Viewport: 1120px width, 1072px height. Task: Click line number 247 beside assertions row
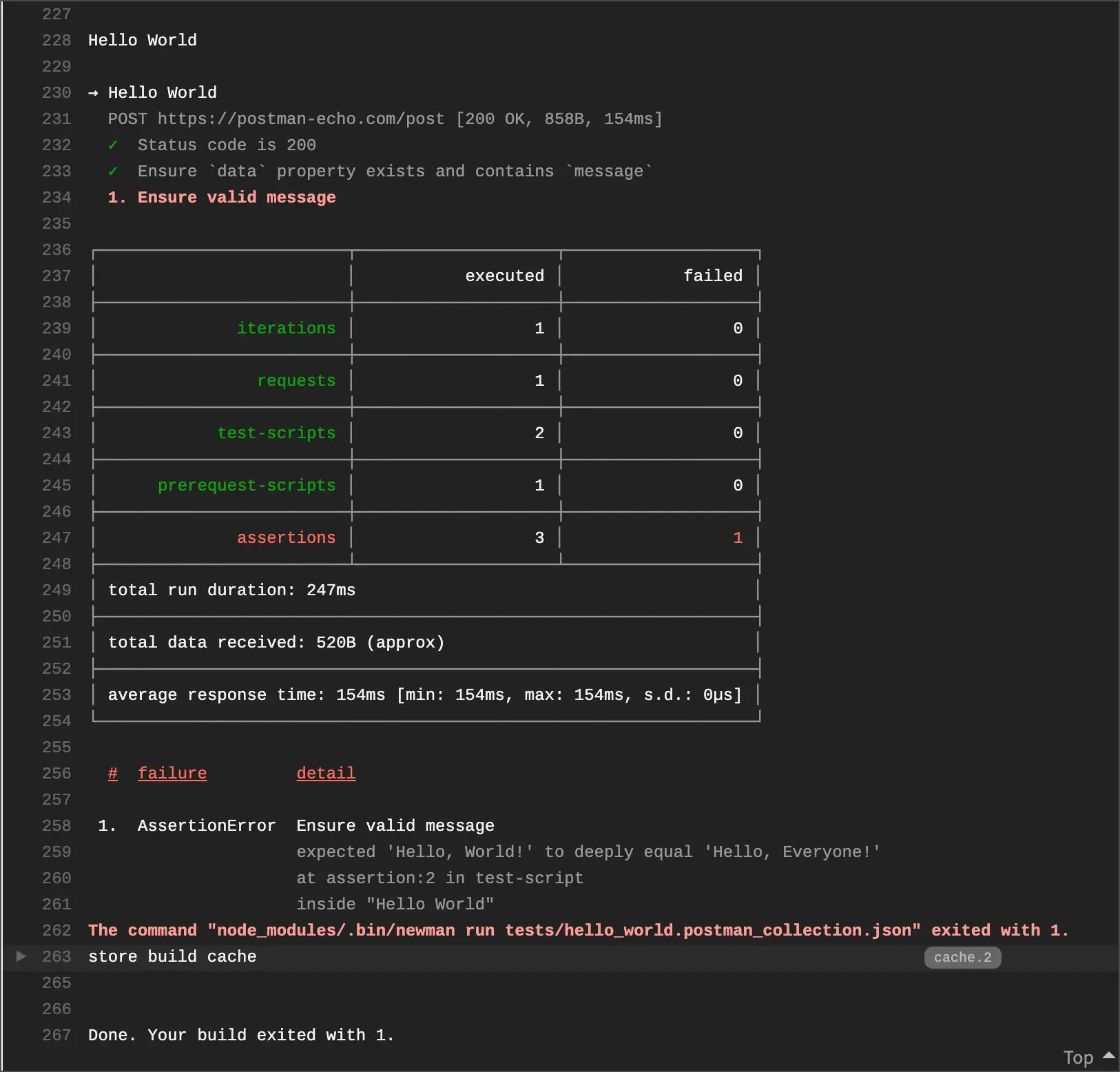[x=56, y=537]
